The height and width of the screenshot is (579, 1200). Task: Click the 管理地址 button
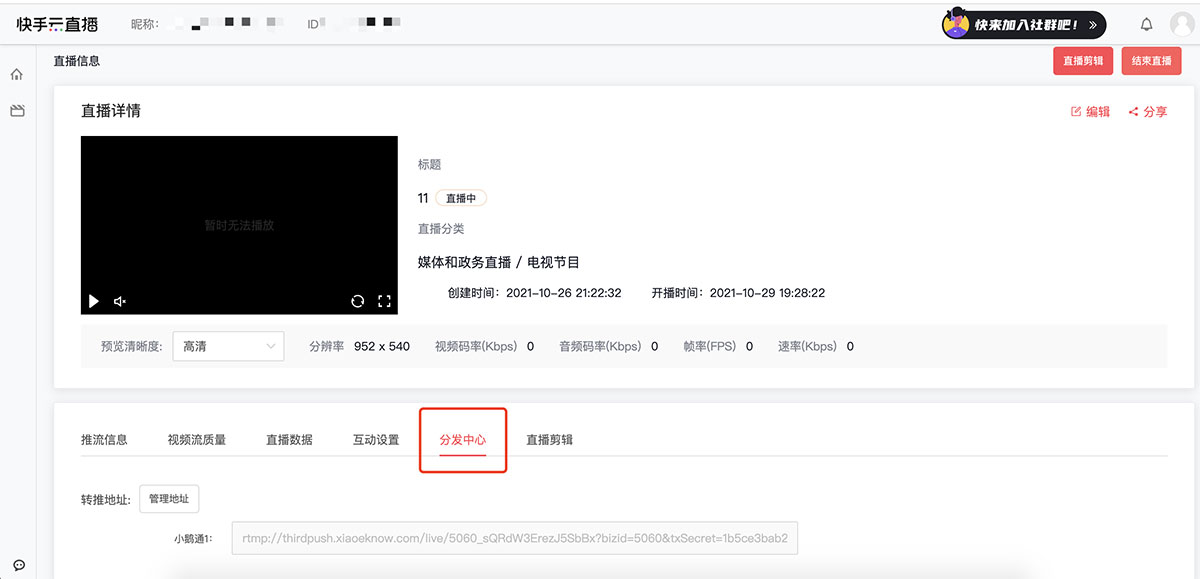(x=169, y=499)
